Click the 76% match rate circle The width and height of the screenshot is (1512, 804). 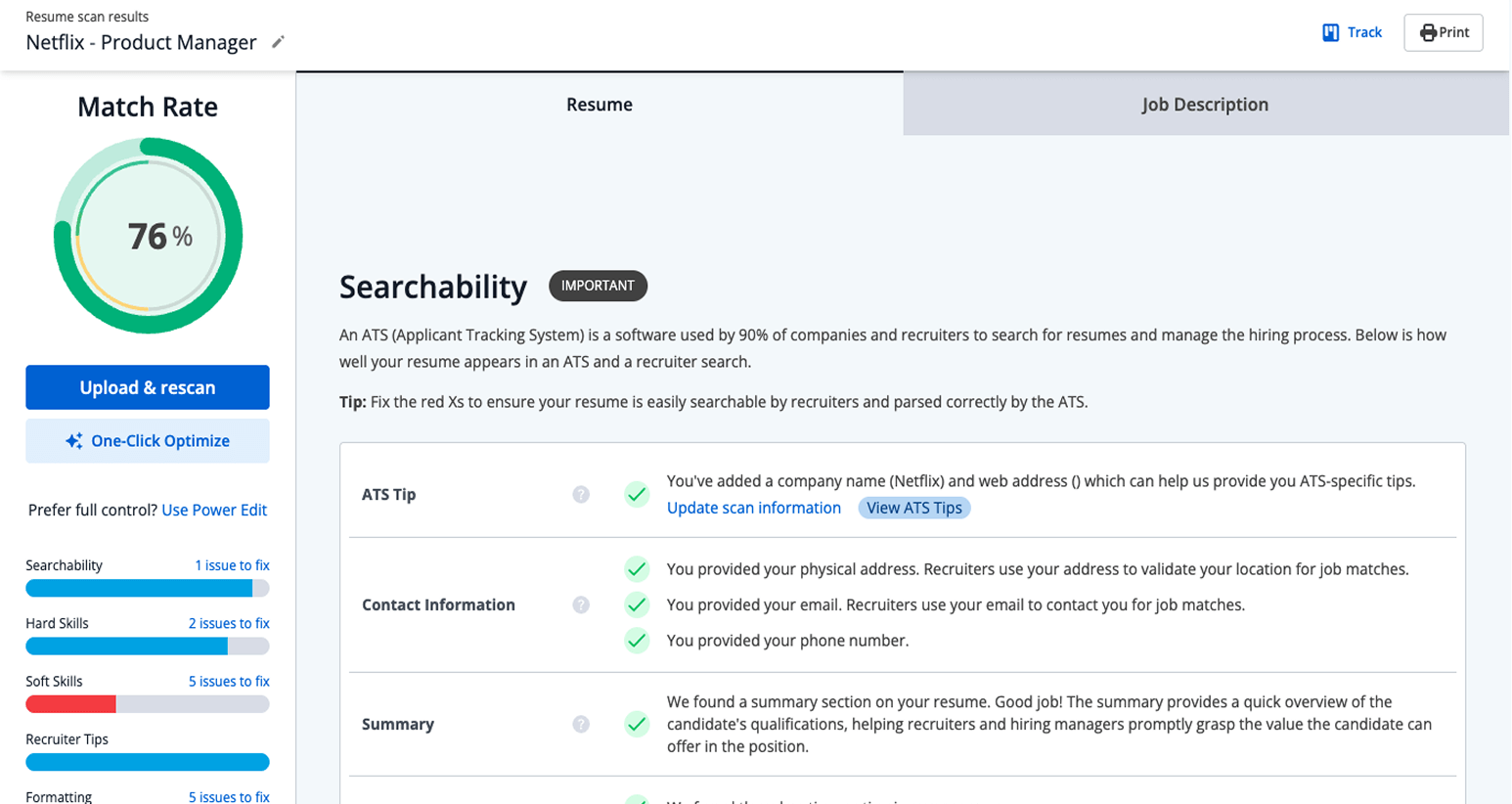tap(148, 236)
